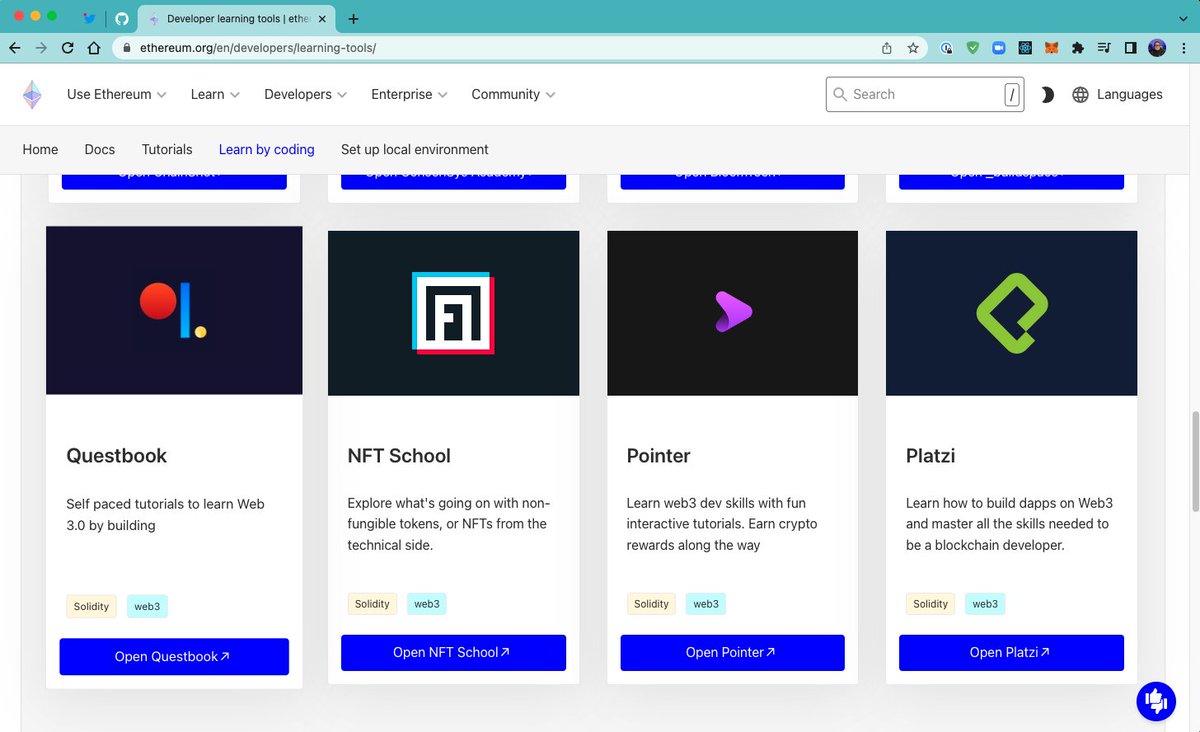The image size is (1200, 732).
Task: Open the pinned GitHub tab
Action: [x=121, y=18]
